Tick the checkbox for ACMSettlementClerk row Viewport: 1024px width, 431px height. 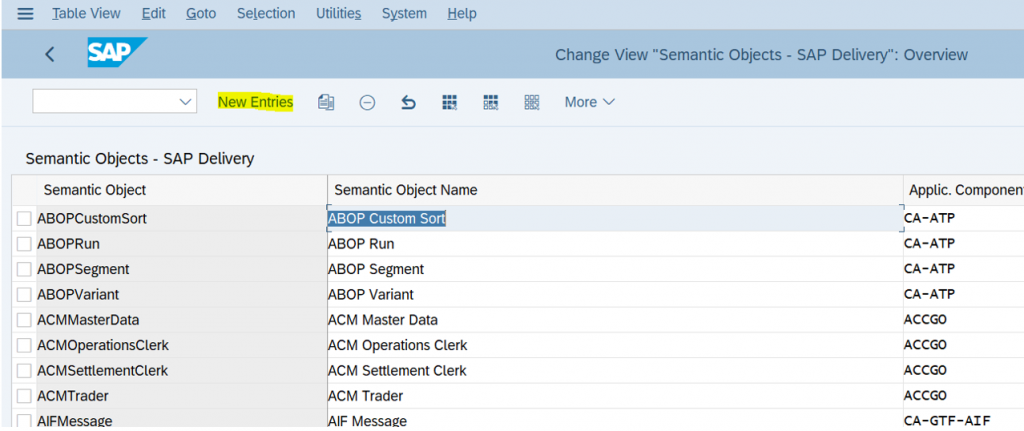click(x=24, y=371)
